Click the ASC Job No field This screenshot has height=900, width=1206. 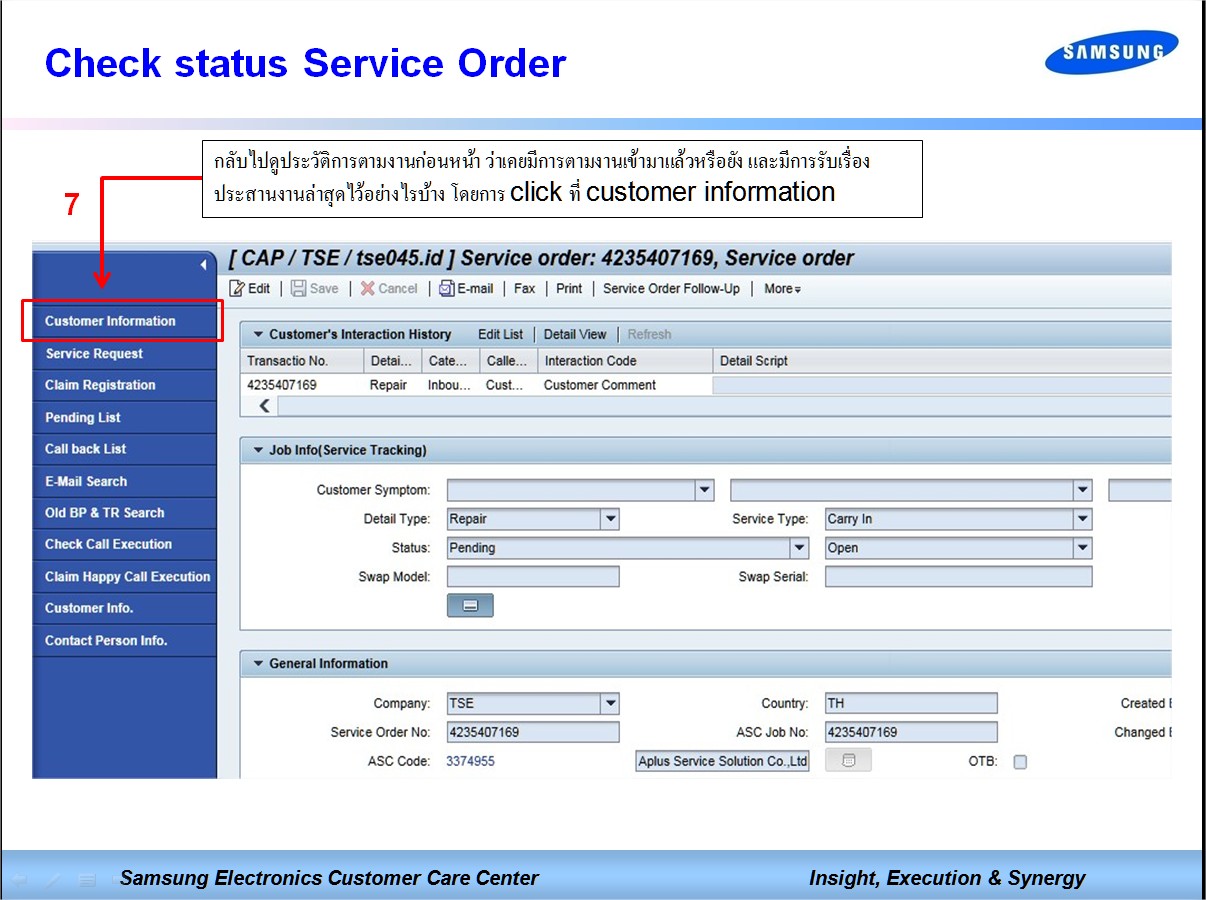pyautogui.click(x=911, y=732)
